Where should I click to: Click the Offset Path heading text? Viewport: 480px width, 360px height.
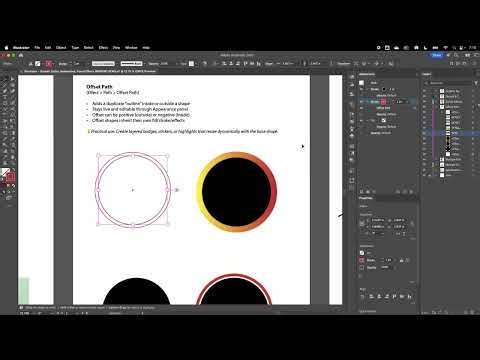[x=99, y=87]
